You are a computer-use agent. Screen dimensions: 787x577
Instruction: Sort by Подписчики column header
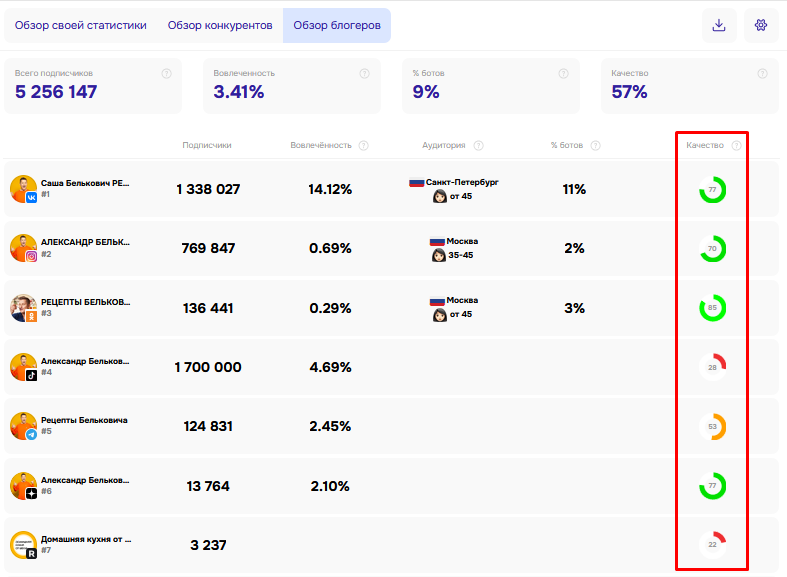pyautogui.click(x=207, y=146)
